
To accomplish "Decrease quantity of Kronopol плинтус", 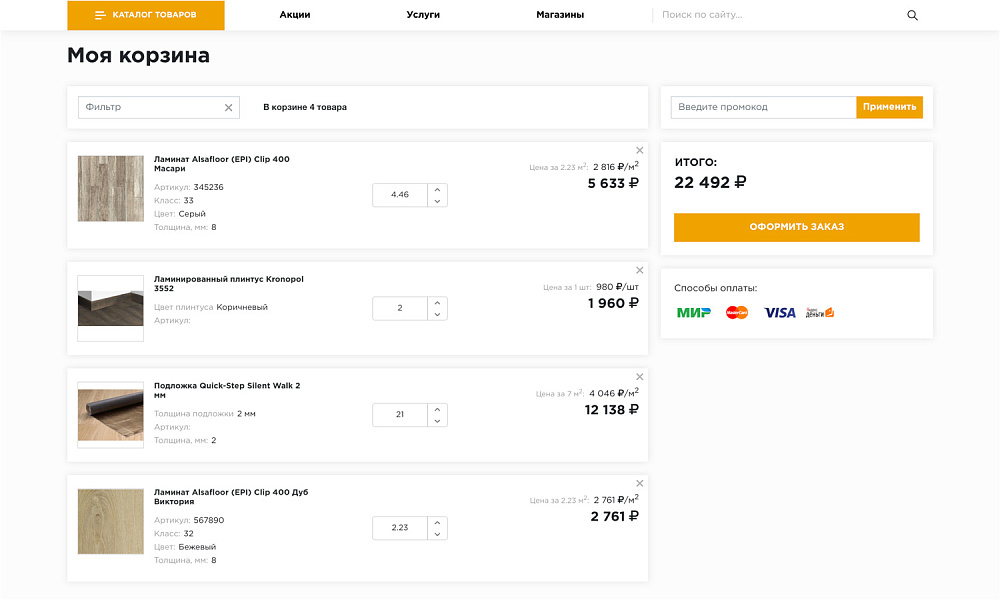I will (x=437, y=315).
